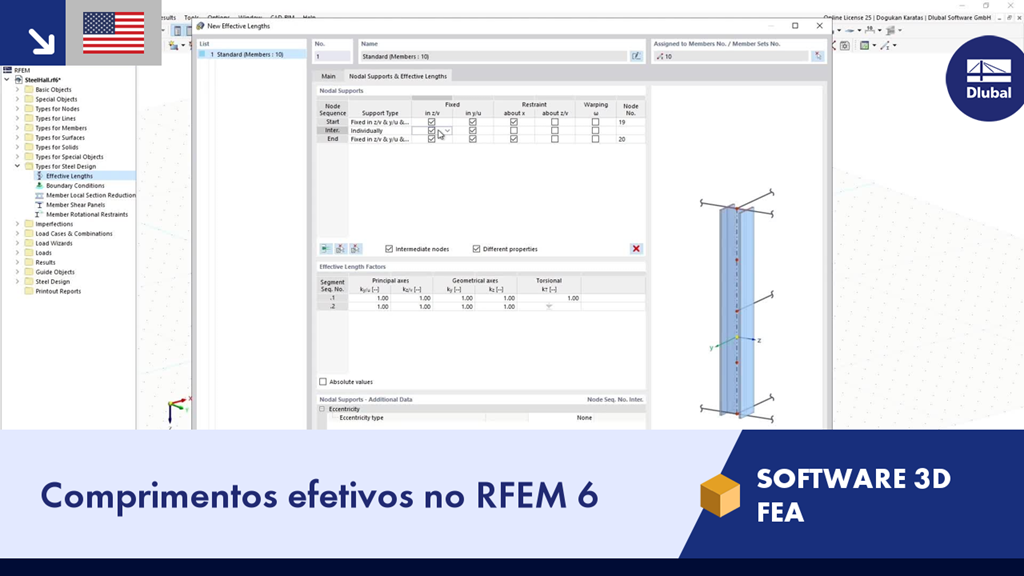
Task: Select Standard (Members : 10) list entry
Action: click(x=252, y=55)
